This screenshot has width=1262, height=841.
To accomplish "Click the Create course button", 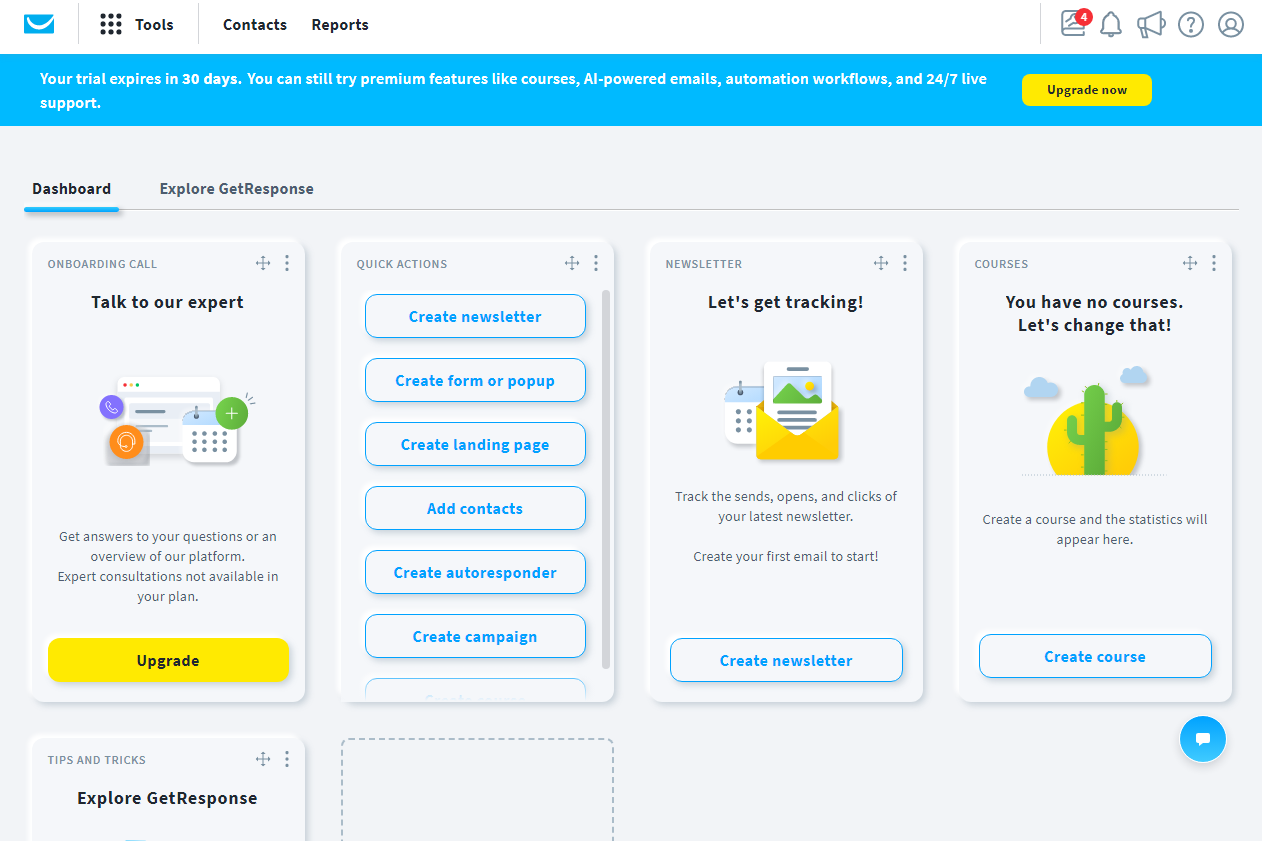I will (x=1095, y=656).
